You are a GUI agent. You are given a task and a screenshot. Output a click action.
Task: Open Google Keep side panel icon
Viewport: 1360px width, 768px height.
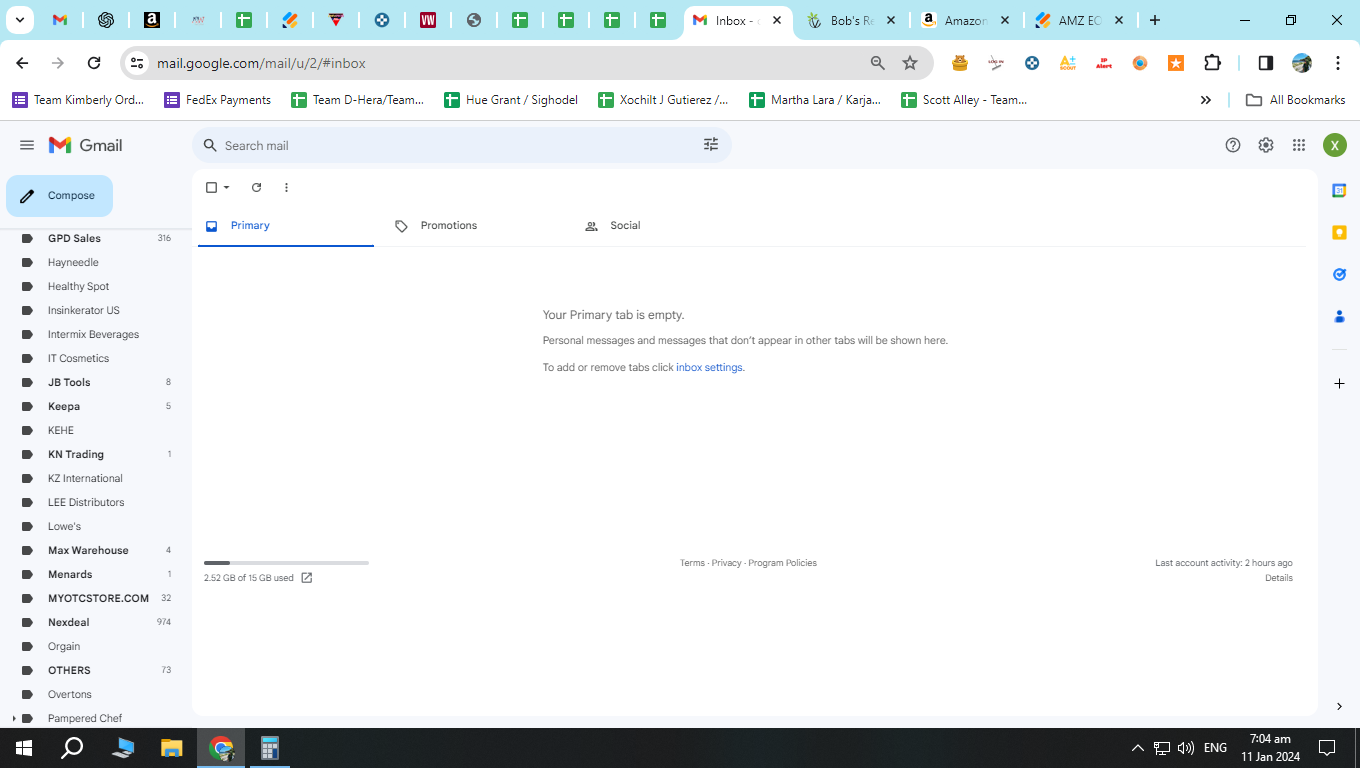[1339, 232]
